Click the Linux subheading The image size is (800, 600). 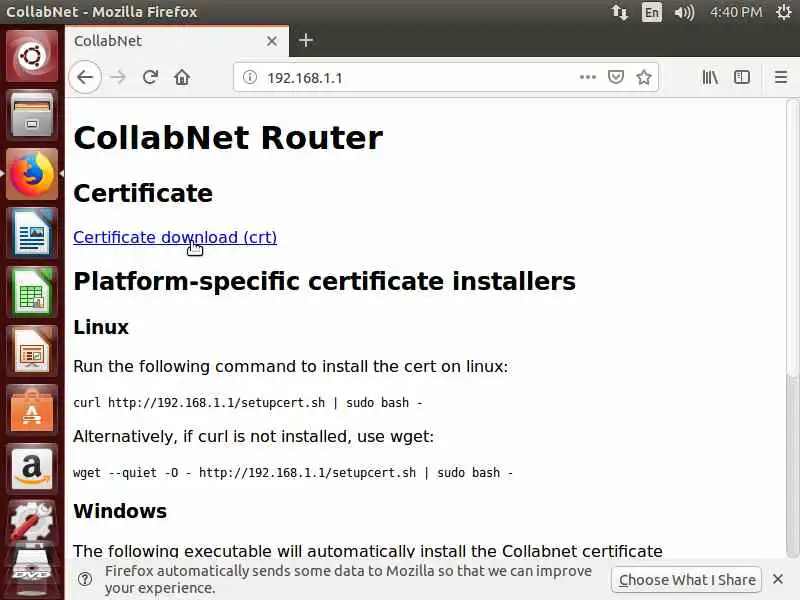[x=101, y=327]
